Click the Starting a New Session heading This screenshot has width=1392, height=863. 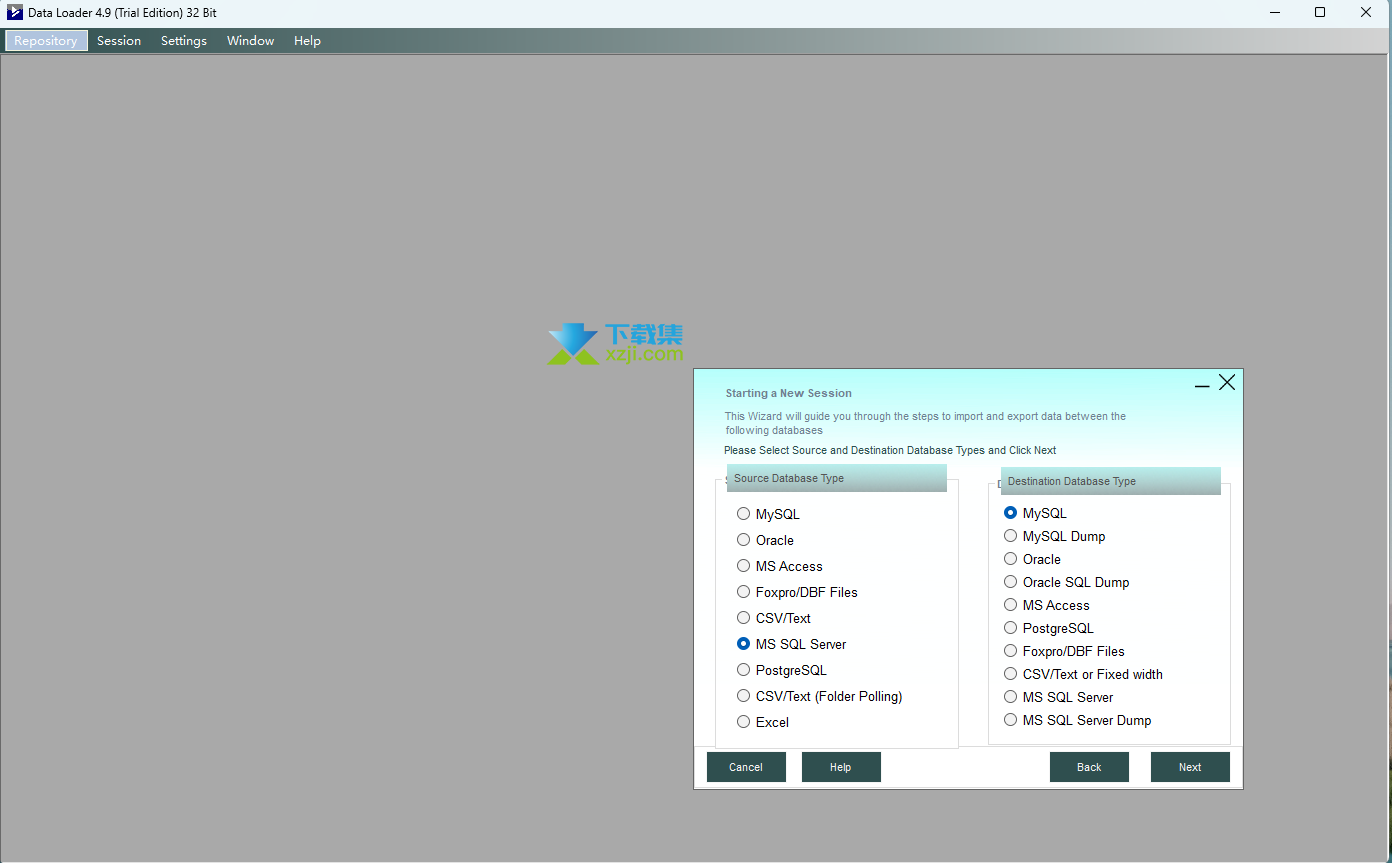789,393
